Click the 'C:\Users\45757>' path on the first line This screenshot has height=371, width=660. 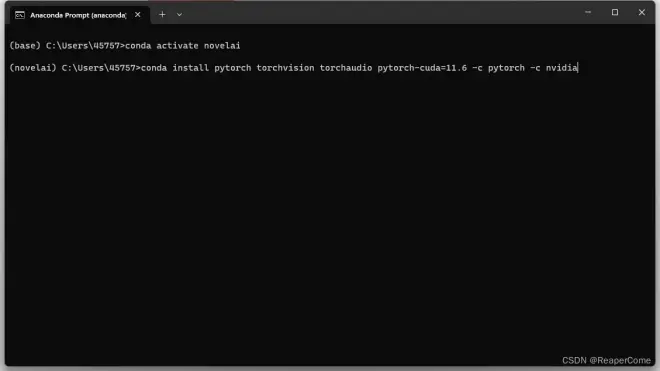pos(85,45)
